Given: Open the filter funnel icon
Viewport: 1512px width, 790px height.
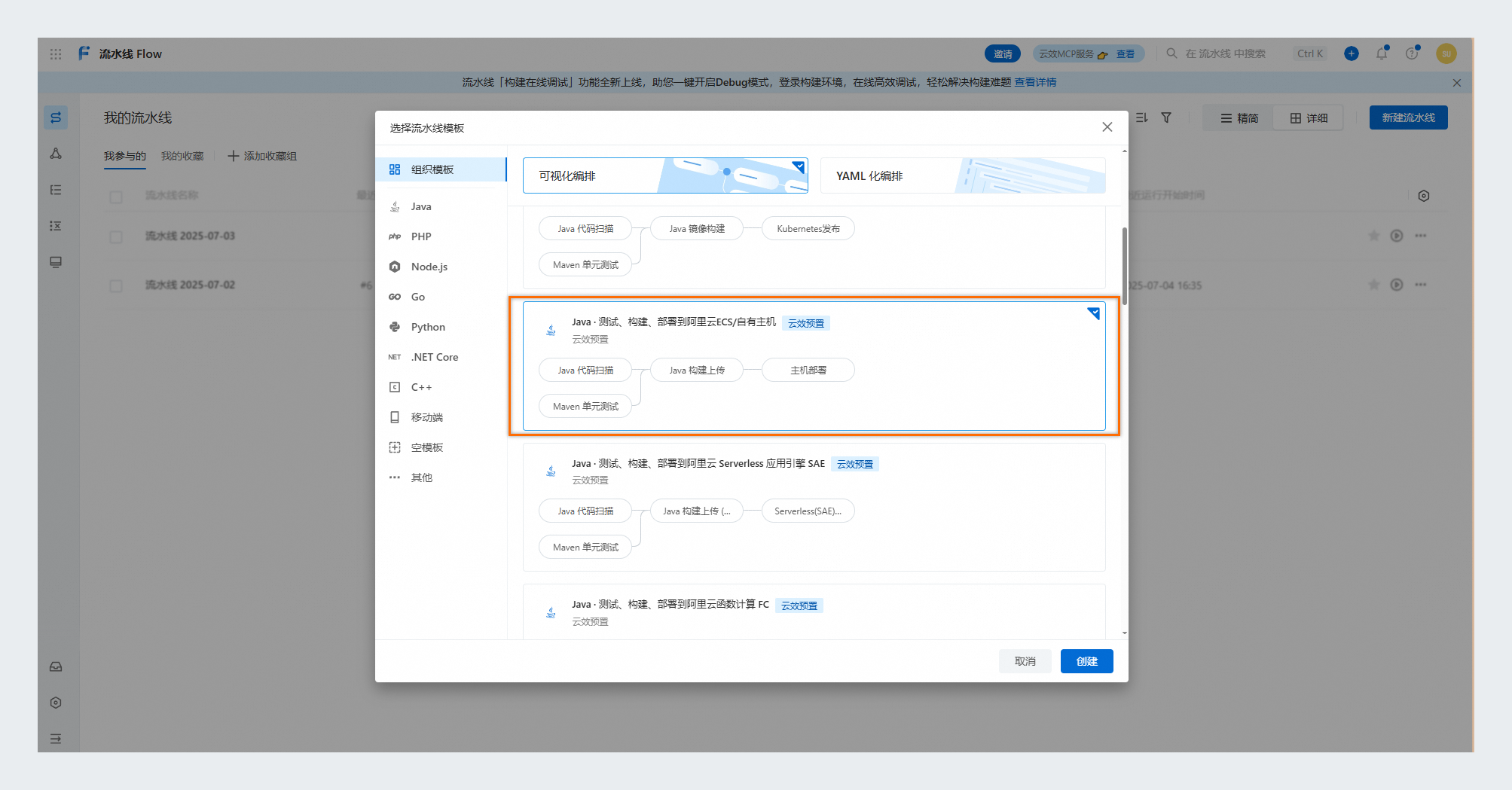Looking at the screenshot, I should tap(1166, 117).
